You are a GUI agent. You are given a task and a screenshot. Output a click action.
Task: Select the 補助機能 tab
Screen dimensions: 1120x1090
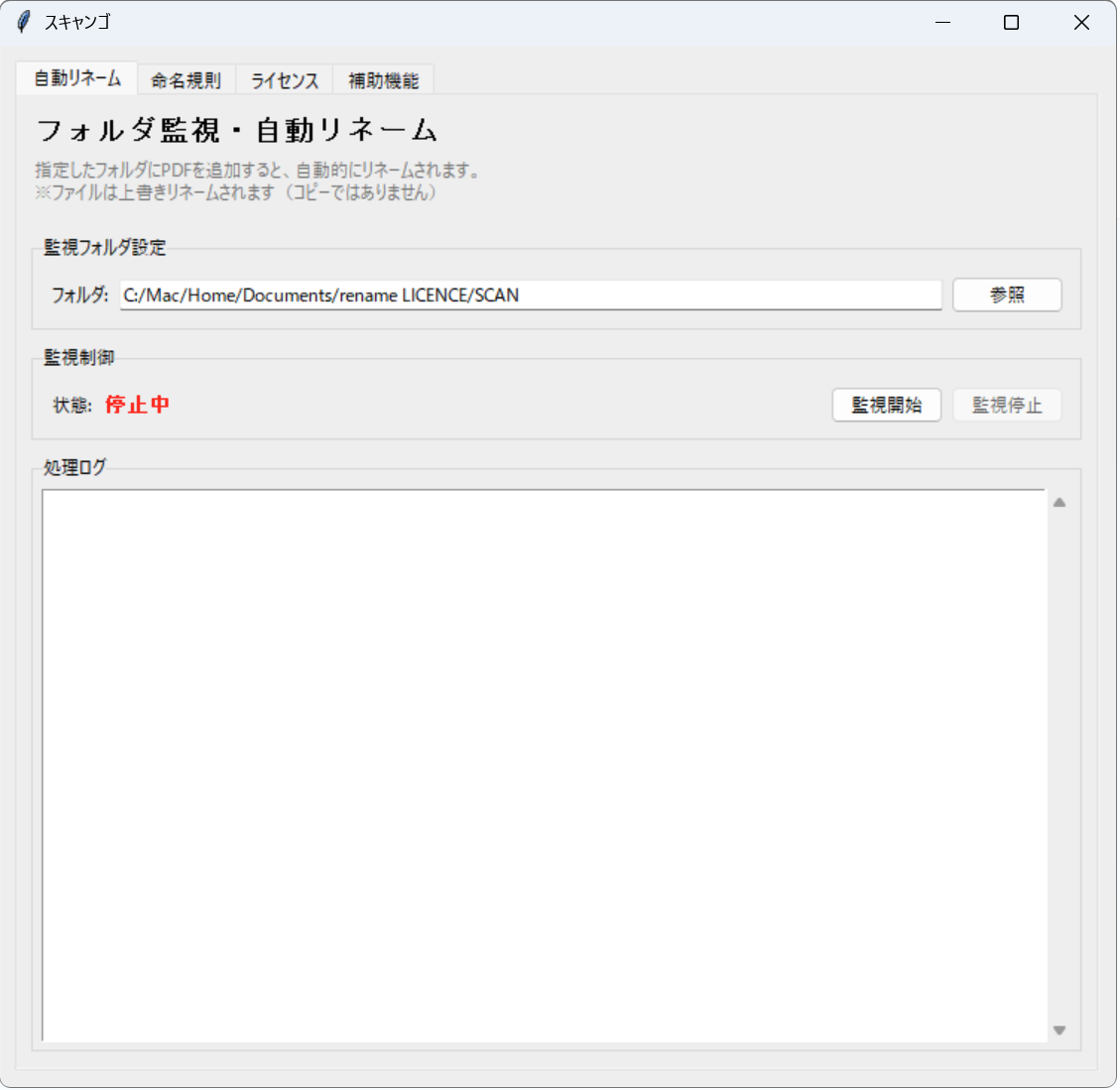[383, 80]
